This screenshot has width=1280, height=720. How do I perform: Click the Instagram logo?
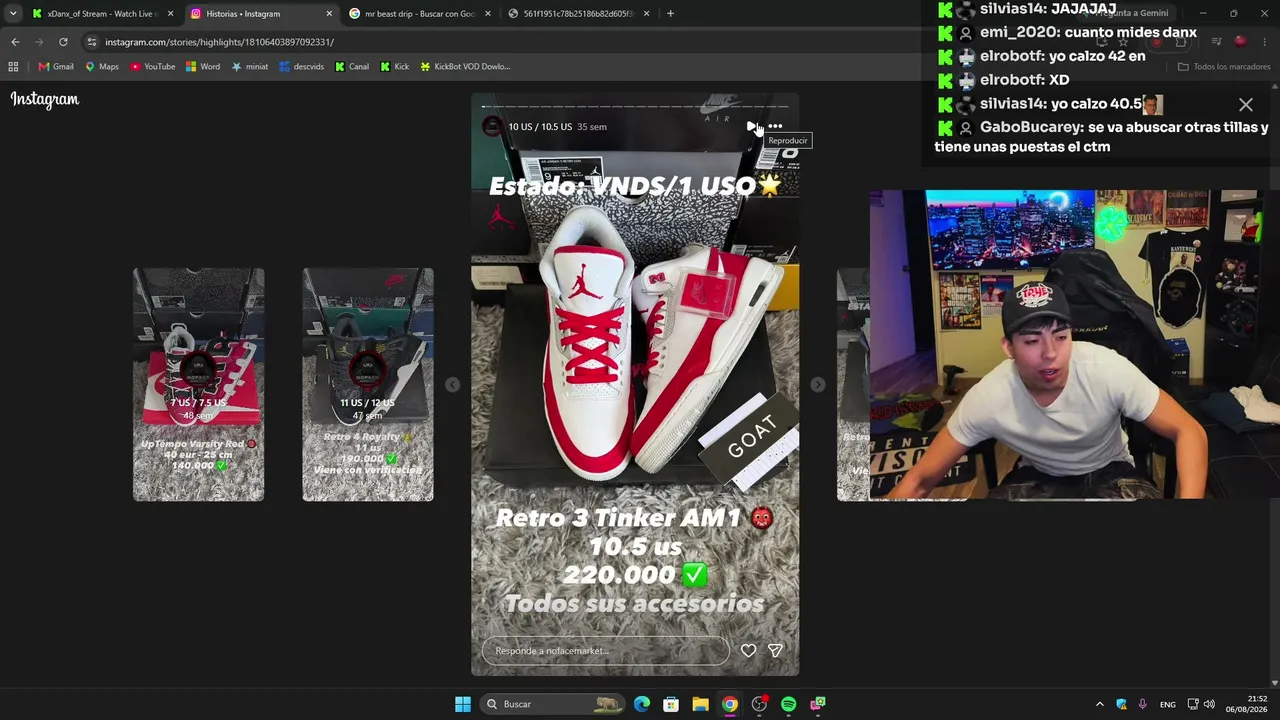pyautogui.click(x=45, y=99)
